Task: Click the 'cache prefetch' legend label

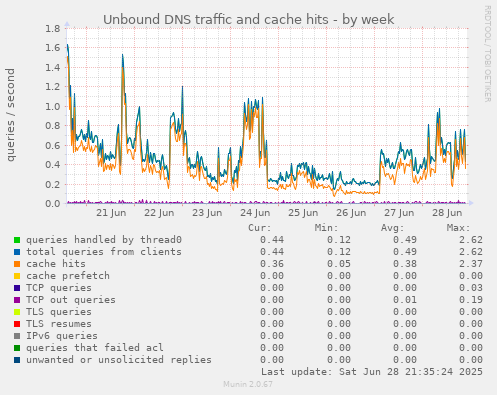Action: tap(68, 276)
